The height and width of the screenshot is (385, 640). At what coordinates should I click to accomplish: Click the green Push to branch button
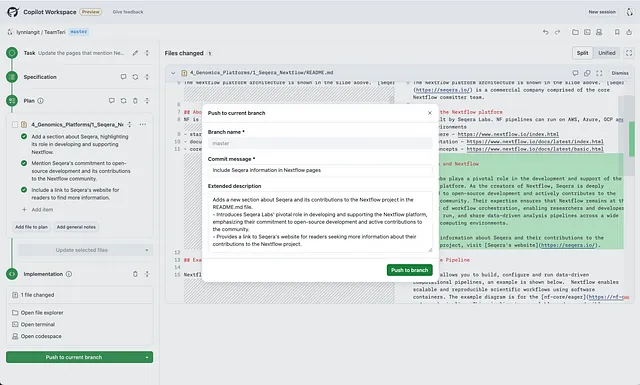[x=409, y=270]
